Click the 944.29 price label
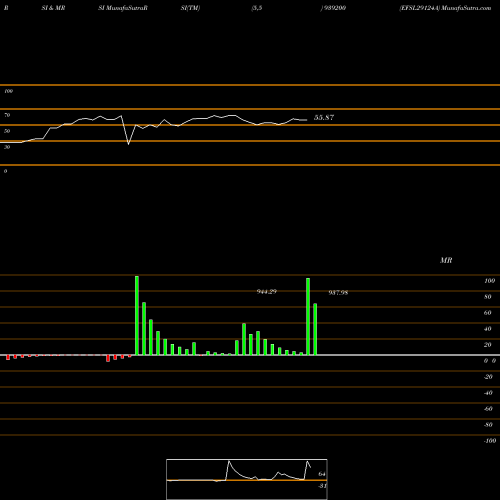500x500 pixels. pyautogui.click(x=267, y=292)
